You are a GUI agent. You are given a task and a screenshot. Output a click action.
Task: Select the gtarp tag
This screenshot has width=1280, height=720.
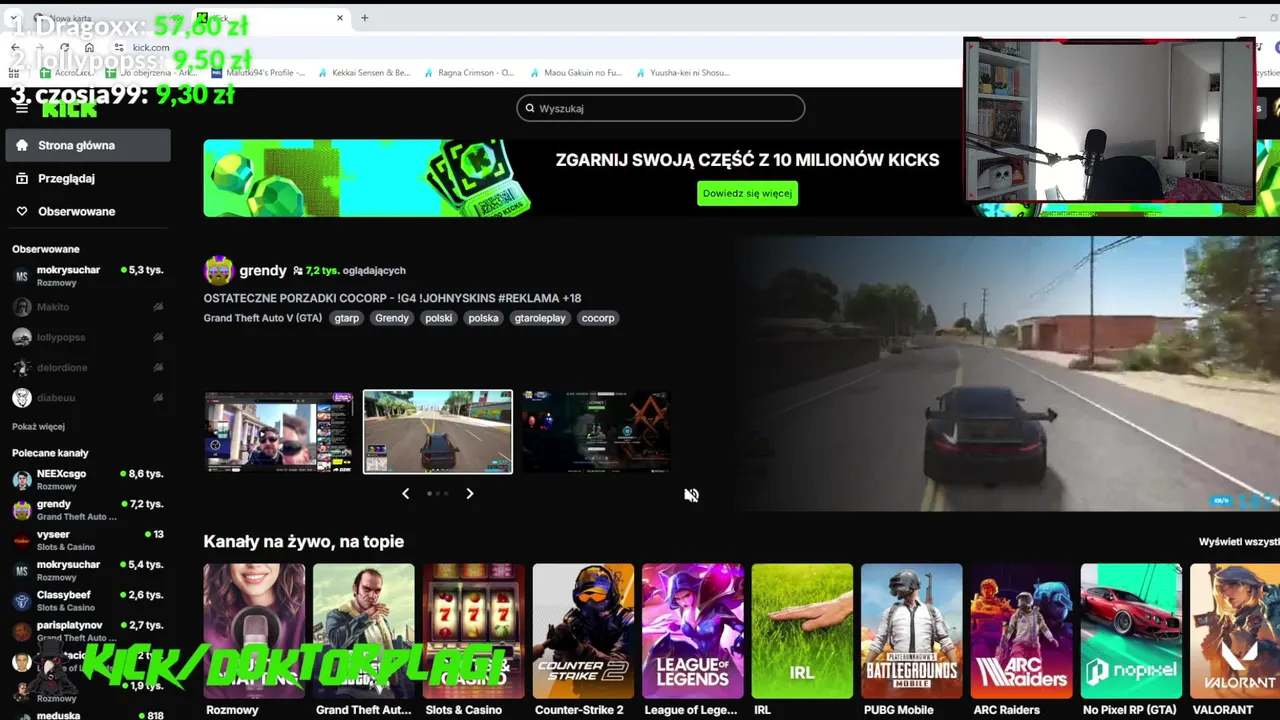tap(347, 318)
